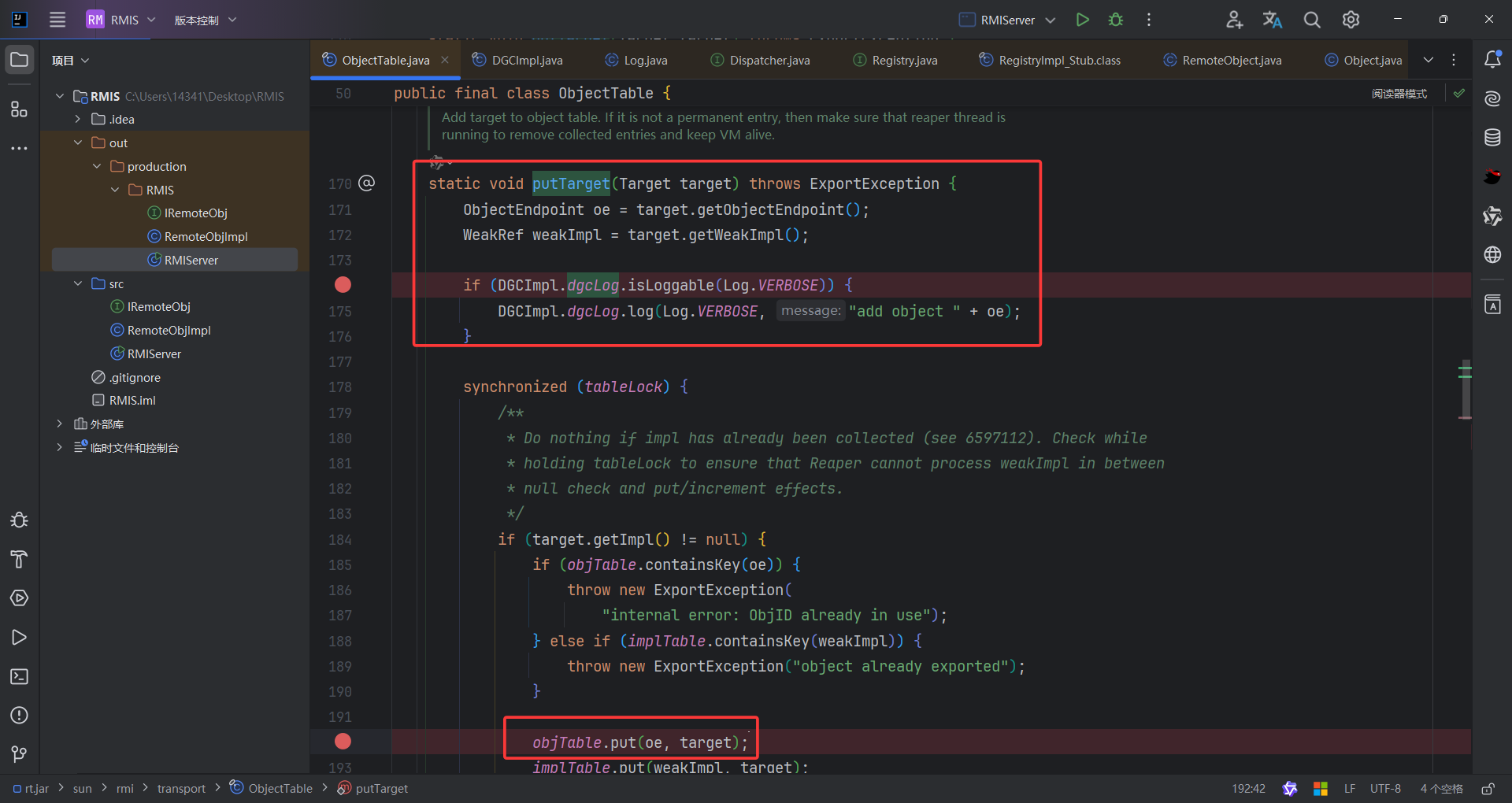Image resolution: width=1512 pixels, height=803 pixels.
Task: Click putTarget breadcrumb
Action: [x=372, y=789]
